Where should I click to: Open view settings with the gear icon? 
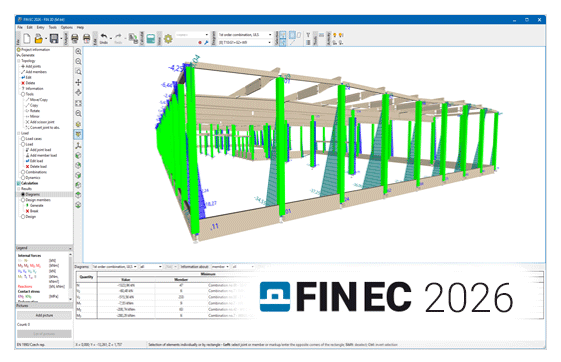tap(168, 38)
